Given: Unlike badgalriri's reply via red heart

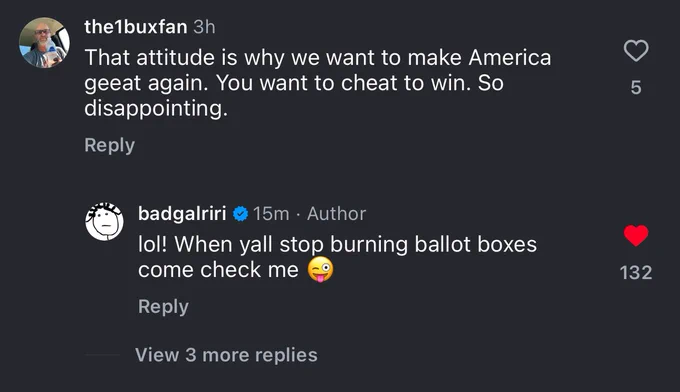Looking at the screenshot, I should point(636,236).
